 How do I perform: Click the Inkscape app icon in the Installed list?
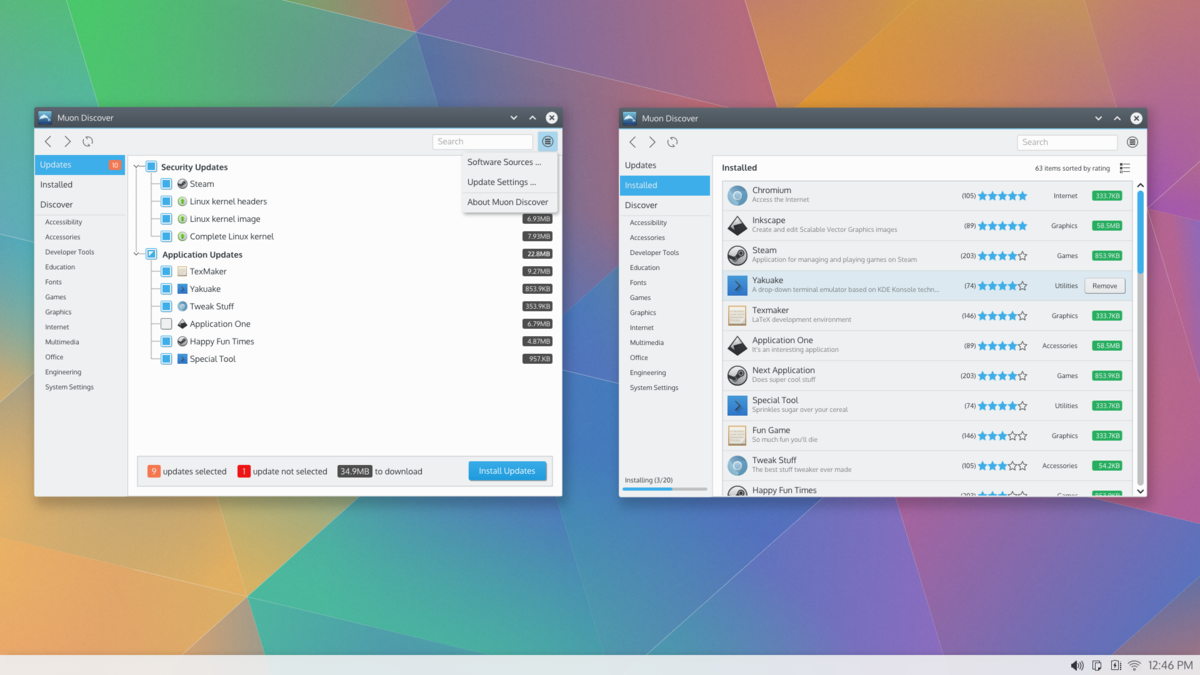point(737,226)
